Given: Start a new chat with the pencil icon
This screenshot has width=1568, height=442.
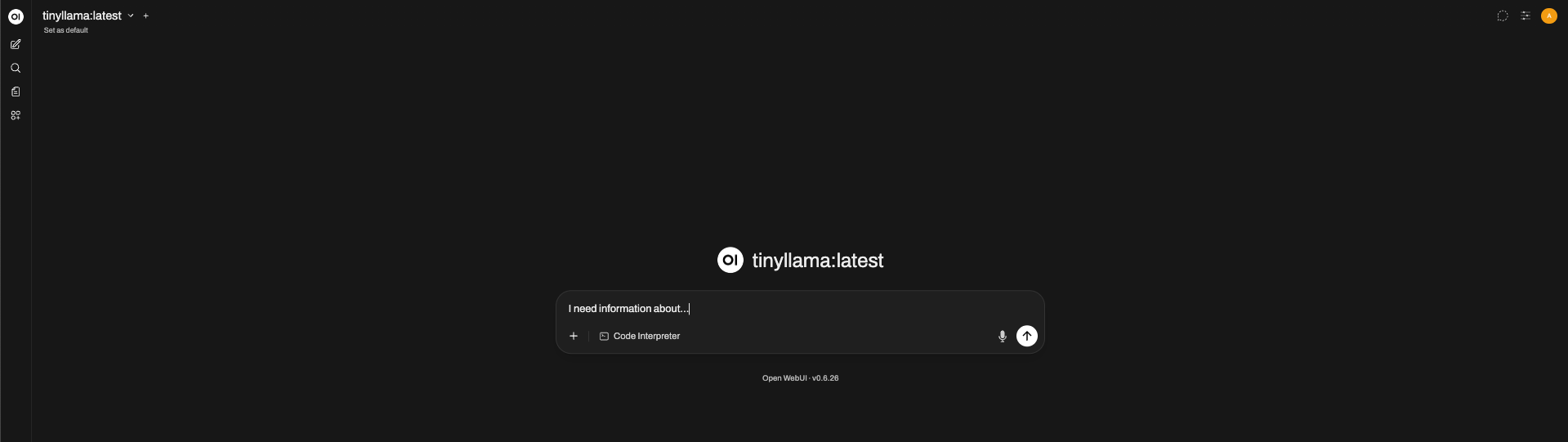Looking at the screenshot, I should tap(16, 44).
